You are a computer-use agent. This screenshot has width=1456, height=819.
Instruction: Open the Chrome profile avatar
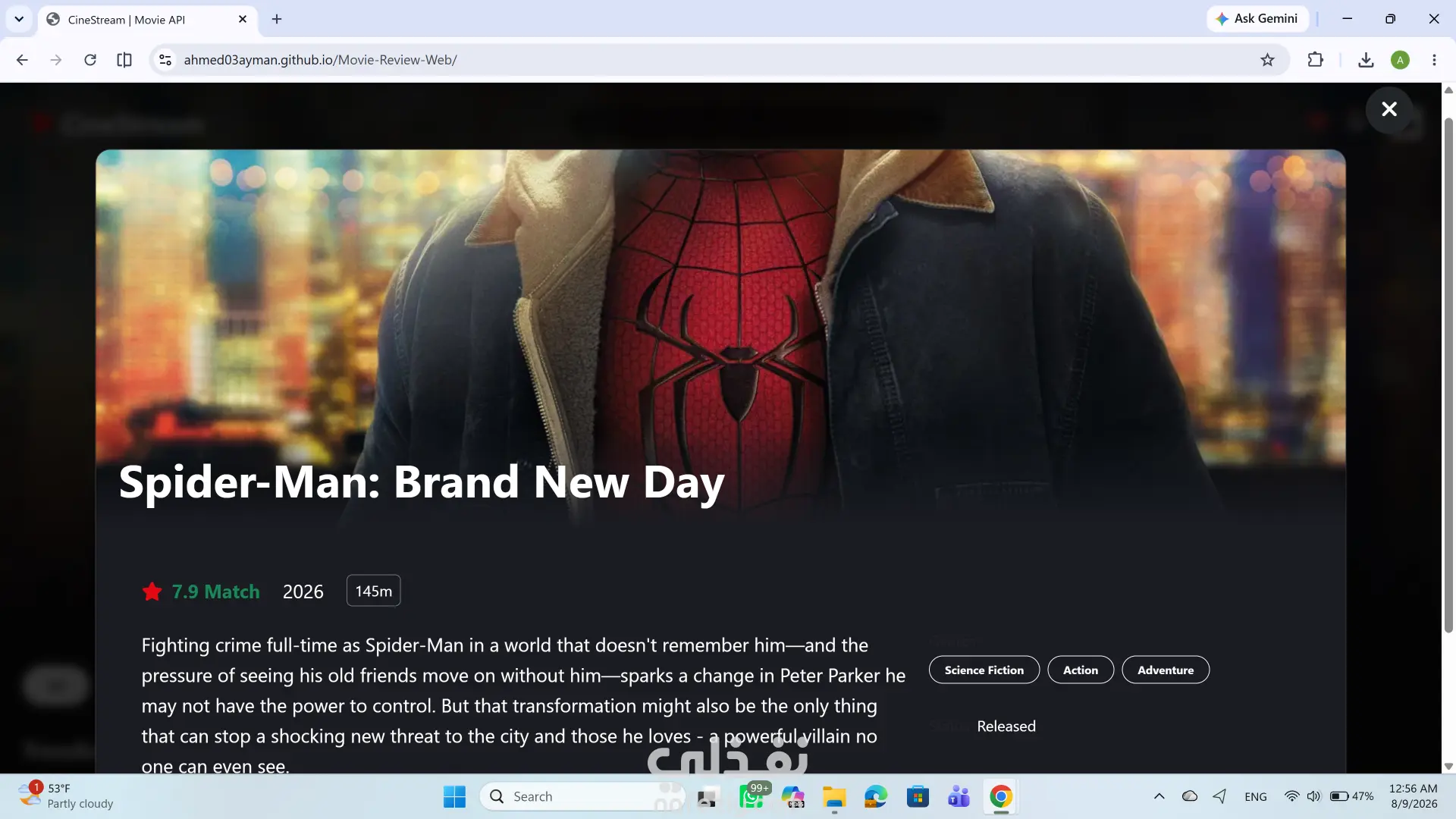[x=1400, y=60]
